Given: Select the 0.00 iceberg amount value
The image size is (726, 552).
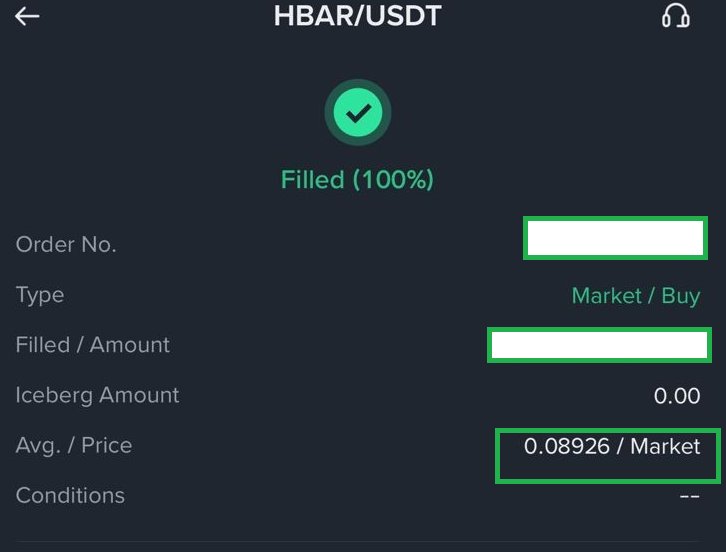Looking at the screenshot, I should click(x=677, y=396).
